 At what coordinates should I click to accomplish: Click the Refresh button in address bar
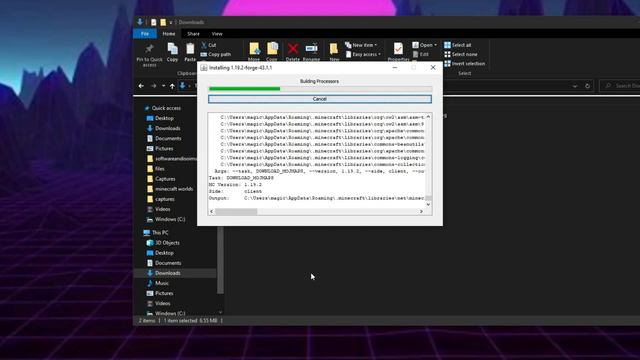point(587,86)
